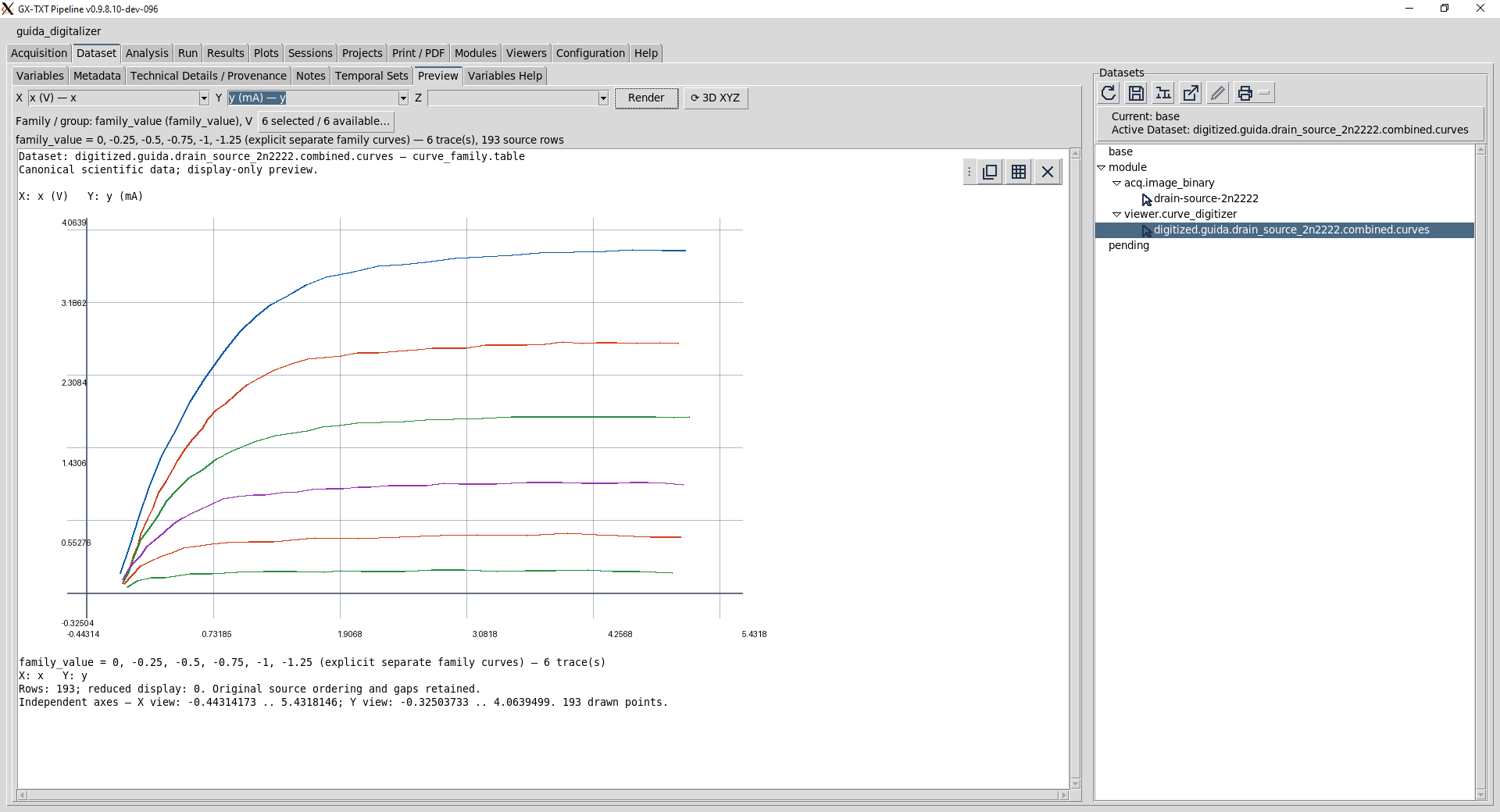Open the Viewers tab
Screen dimensions: 1500x812
tap(526, 53)
